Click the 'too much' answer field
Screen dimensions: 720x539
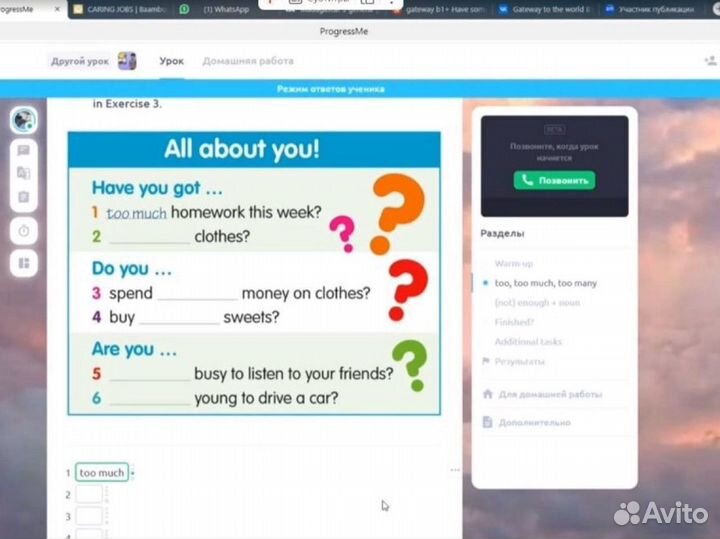[x=102, y=473]
